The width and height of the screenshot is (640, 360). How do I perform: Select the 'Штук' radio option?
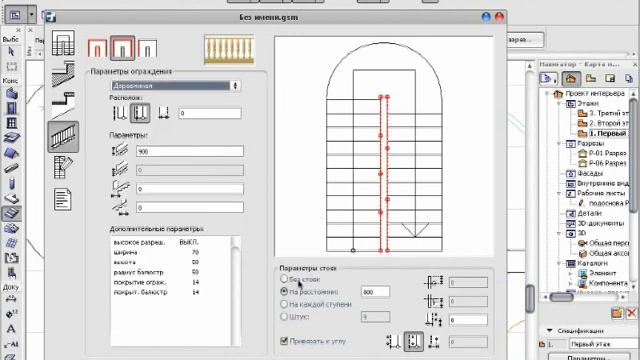[x=284, y=316]
